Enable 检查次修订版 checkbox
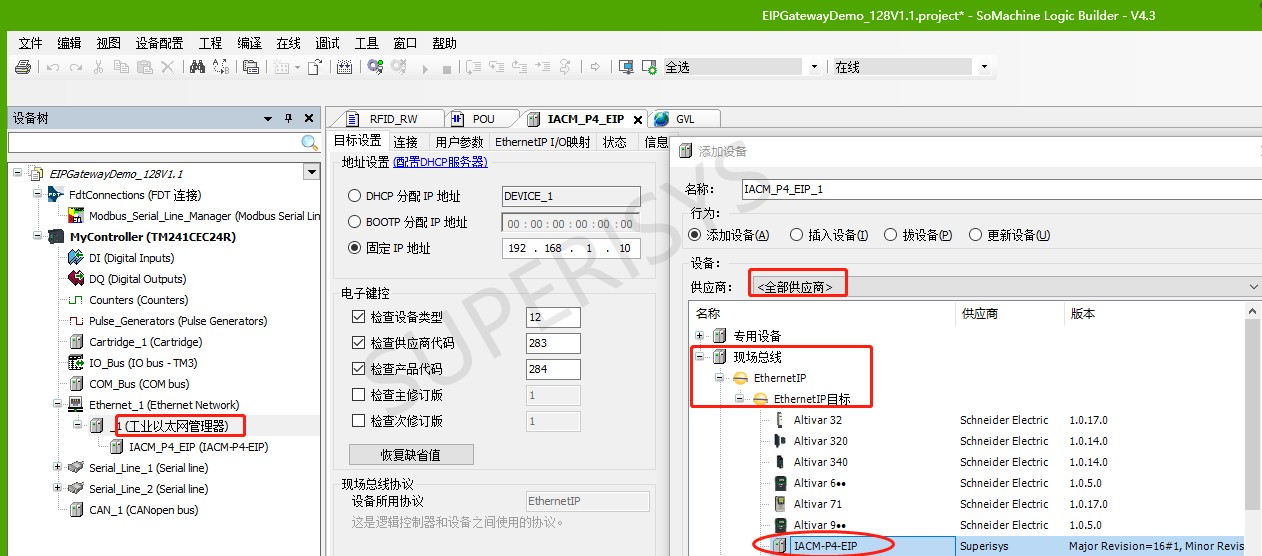The height and width of the screenshot is (556, 1262). pos(359,421)
